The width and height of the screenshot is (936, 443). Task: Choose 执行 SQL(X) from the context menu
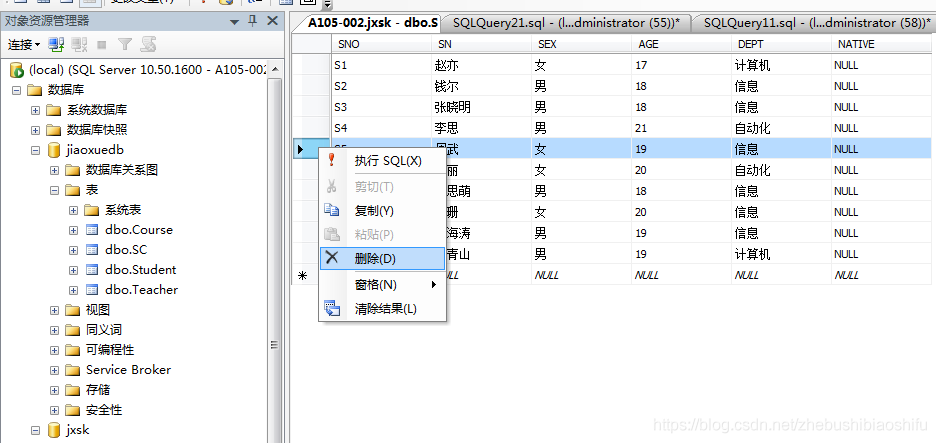383,161
